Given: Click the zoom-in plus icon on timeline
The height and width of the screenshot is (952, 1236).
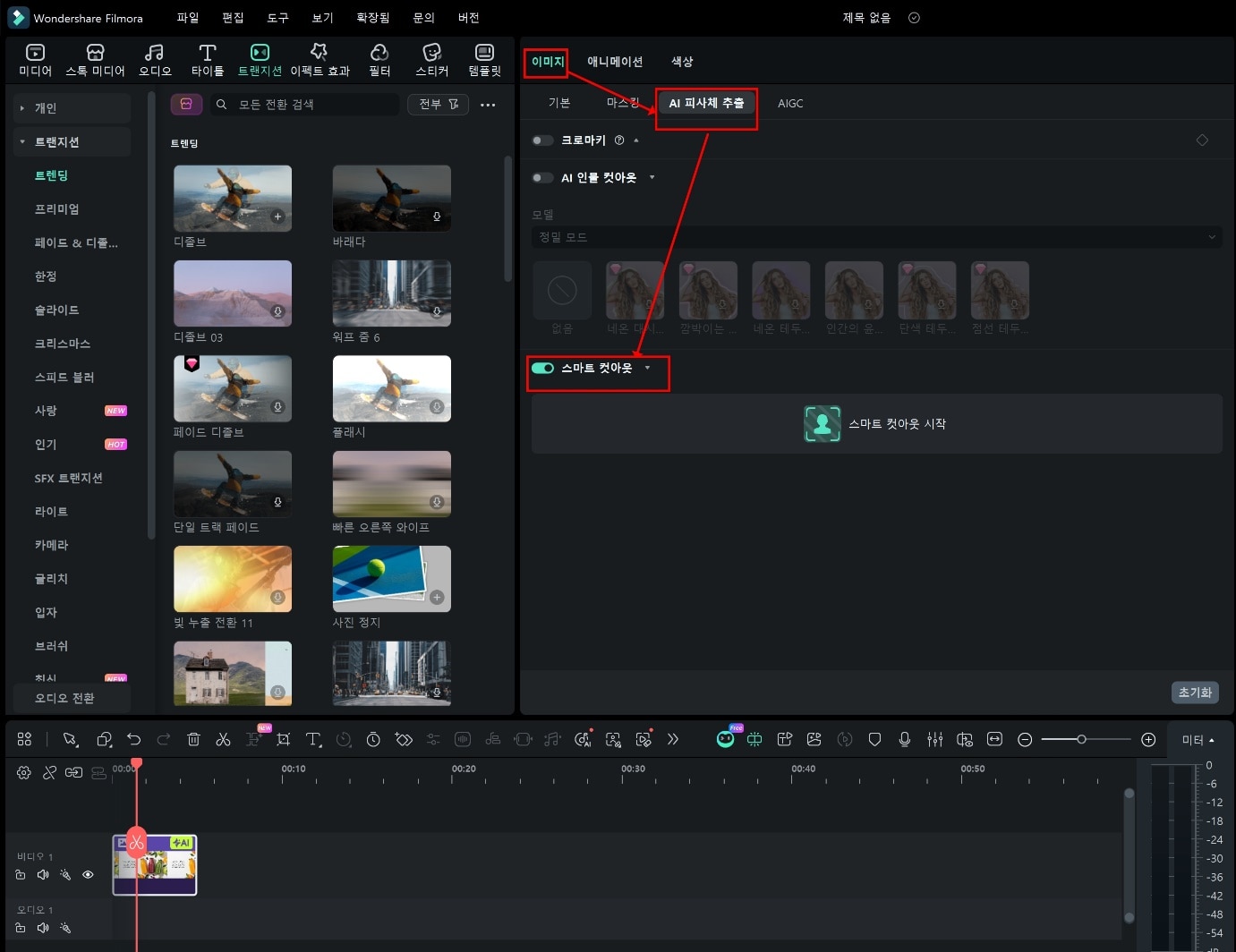Looking at the screenshot, I should (x=1148, y=739).
